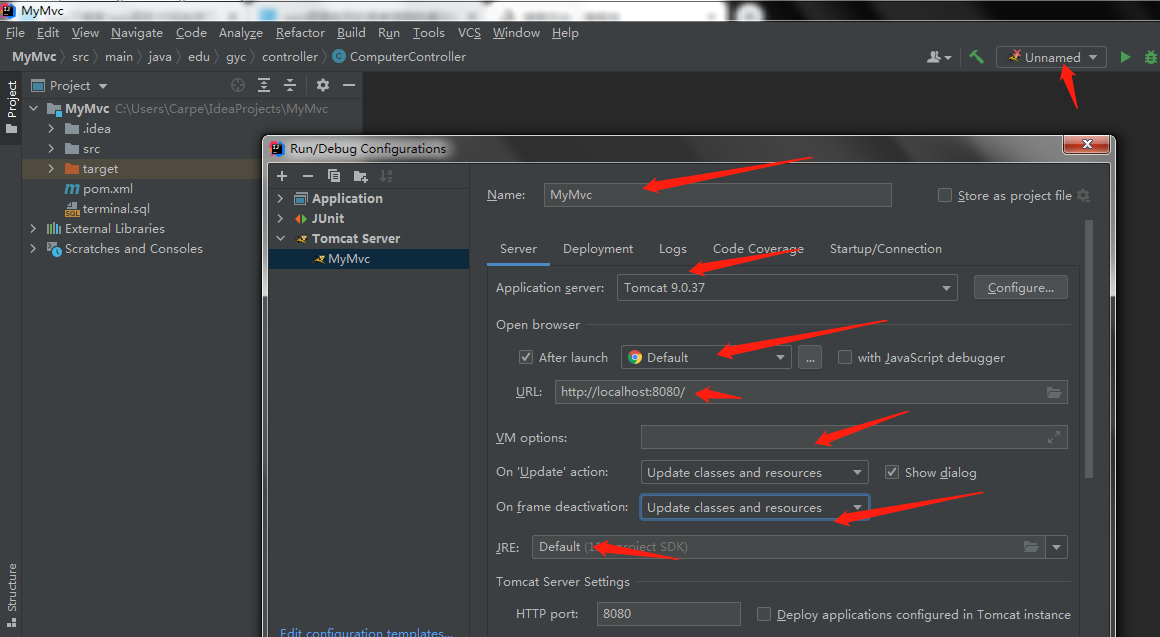Open Project panel settings gear
This screenshot has height=637, width=1160.
323,85
